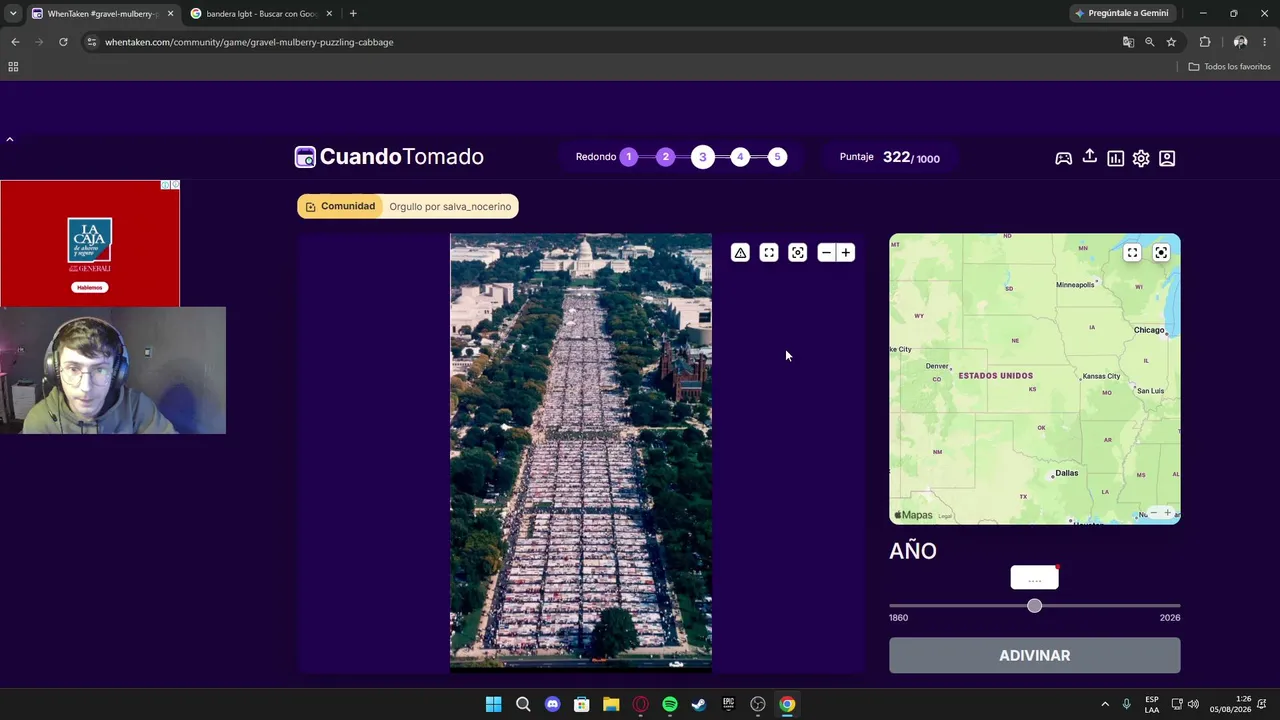Close the bandera lgbt tab

pyautogui.click(x=329, y=14)
